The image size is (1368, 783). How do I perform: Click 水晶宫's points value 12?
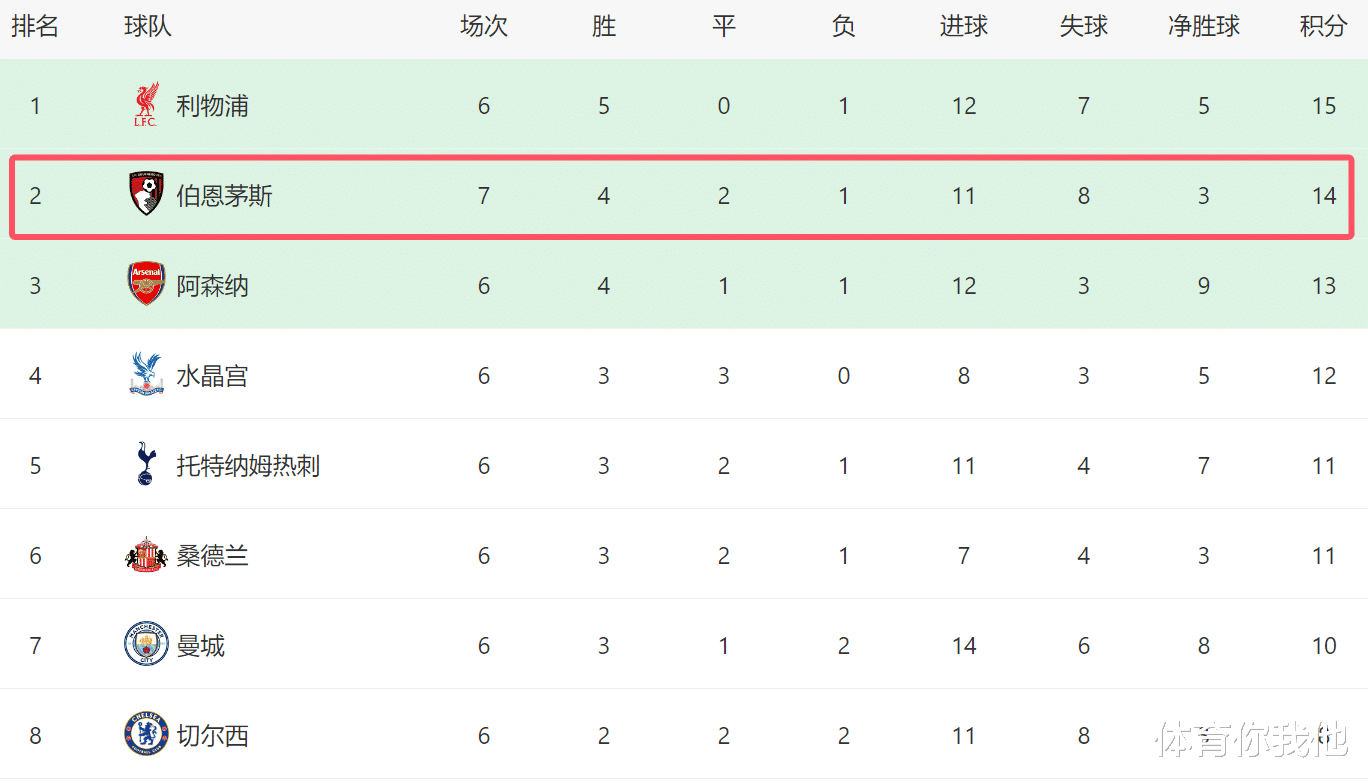click(x=1323, y=376)
